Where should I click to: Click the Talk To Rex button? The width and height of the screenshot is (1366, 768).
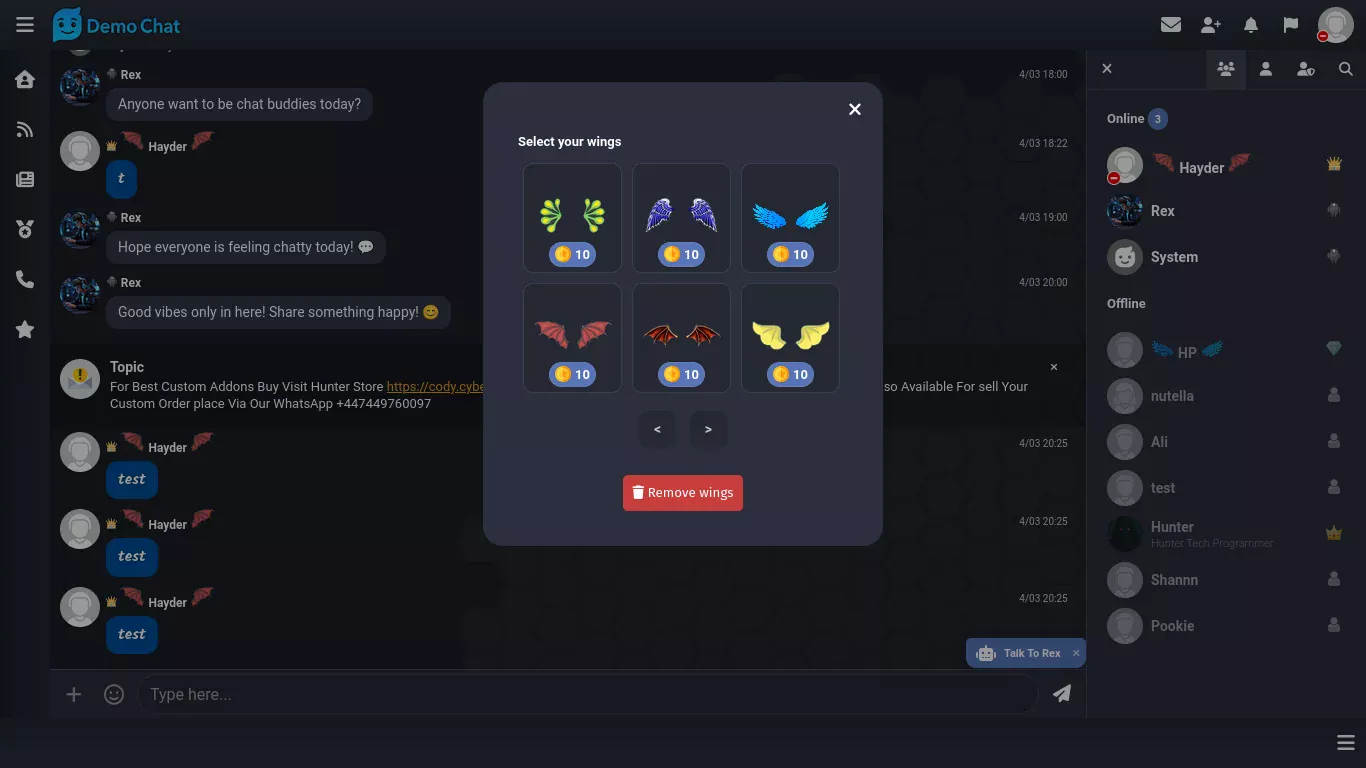(x=1019, y=653)
